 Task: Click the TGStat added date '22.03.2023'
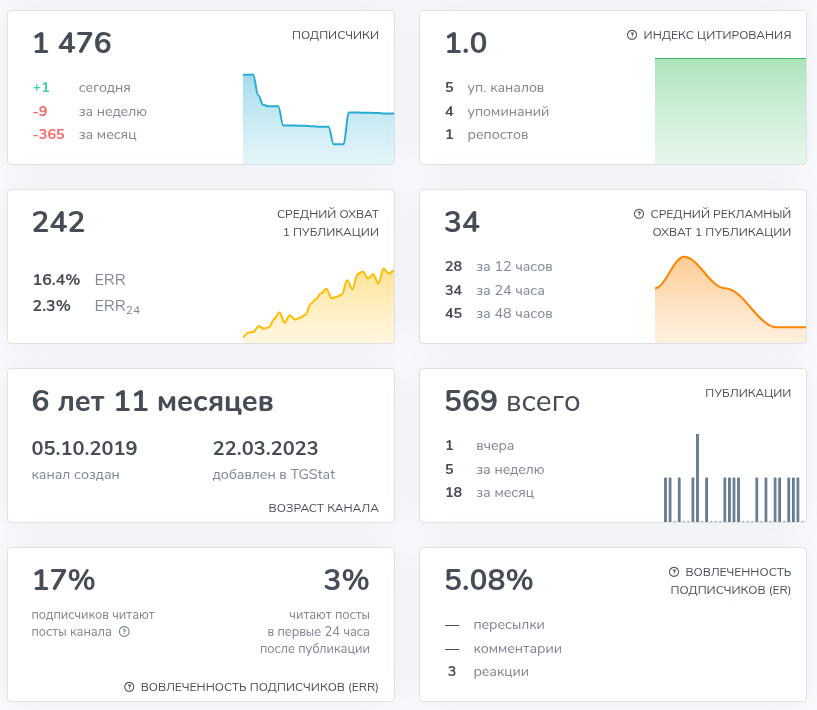coord(266,448)
